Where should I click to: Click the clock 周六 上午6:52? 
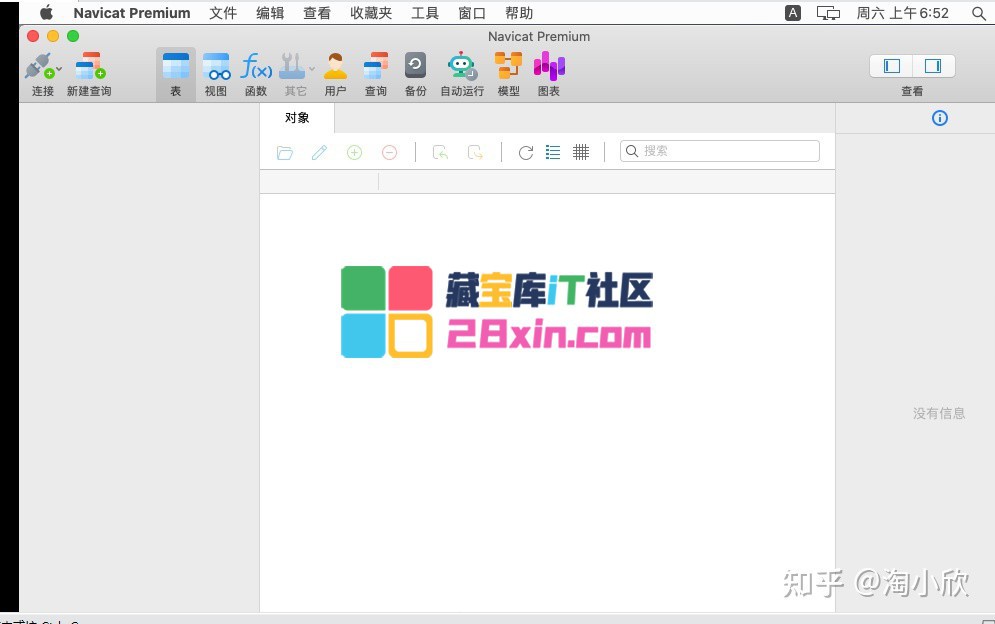[902, 13]
